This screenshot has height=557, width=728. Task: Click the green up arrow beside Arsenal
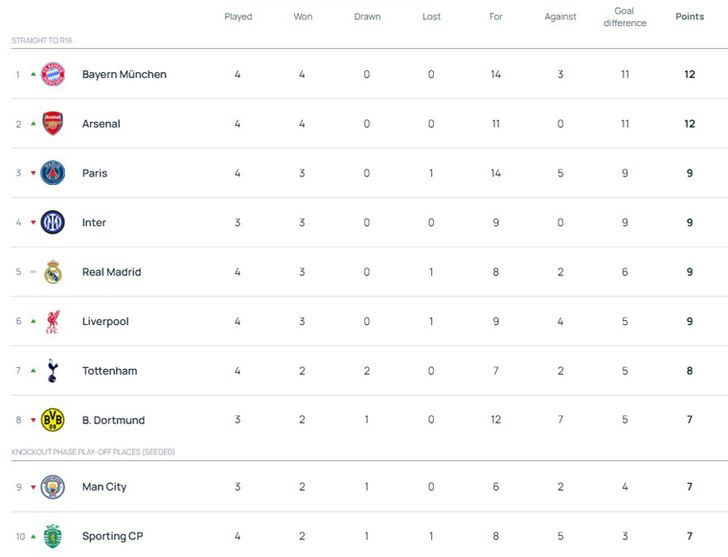(x=33, y=124)
